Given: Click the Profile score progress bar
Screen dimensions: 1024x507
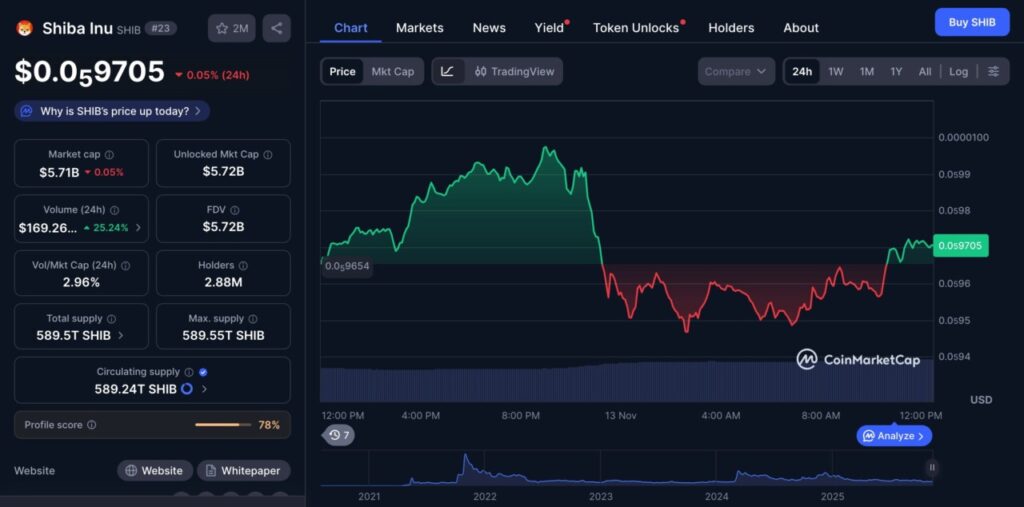Looking at the screenshot, I should (223, 425).
